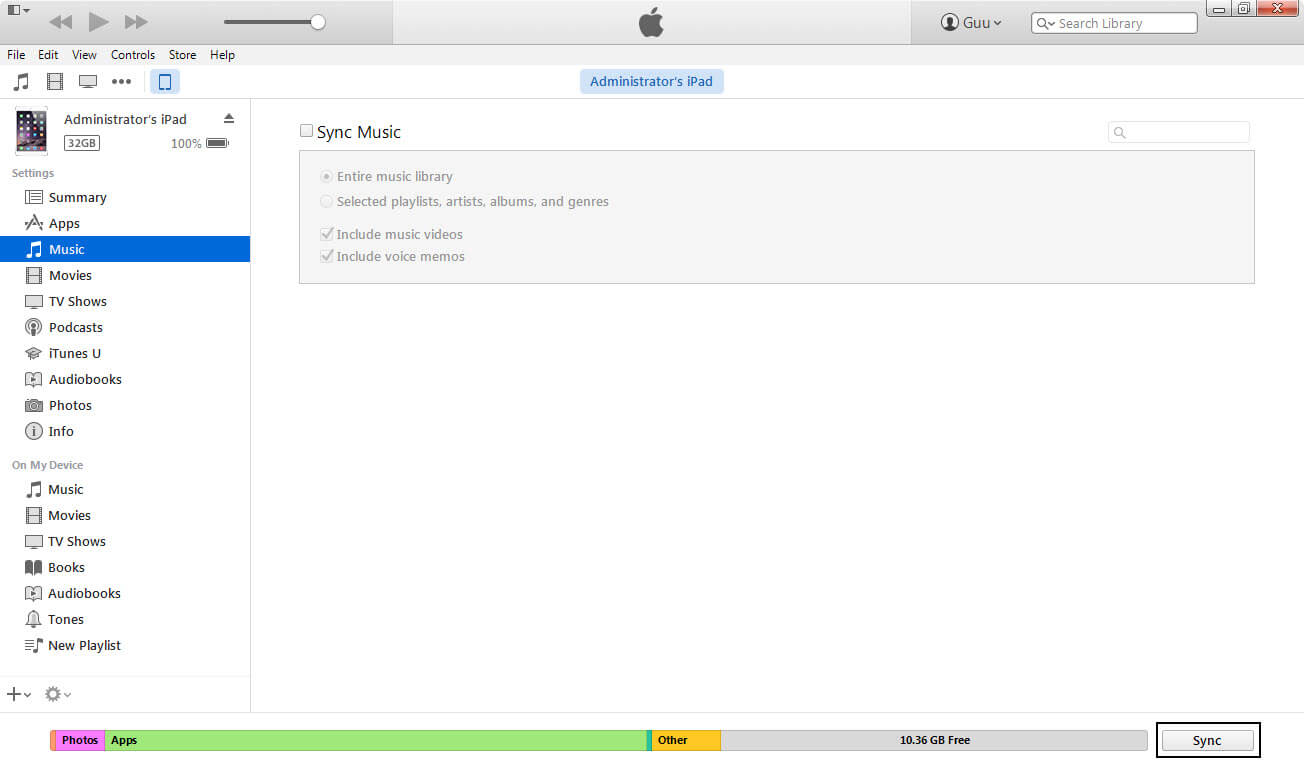
Task: Open Podcasts in sidebar
Action: tap(125, 327)
